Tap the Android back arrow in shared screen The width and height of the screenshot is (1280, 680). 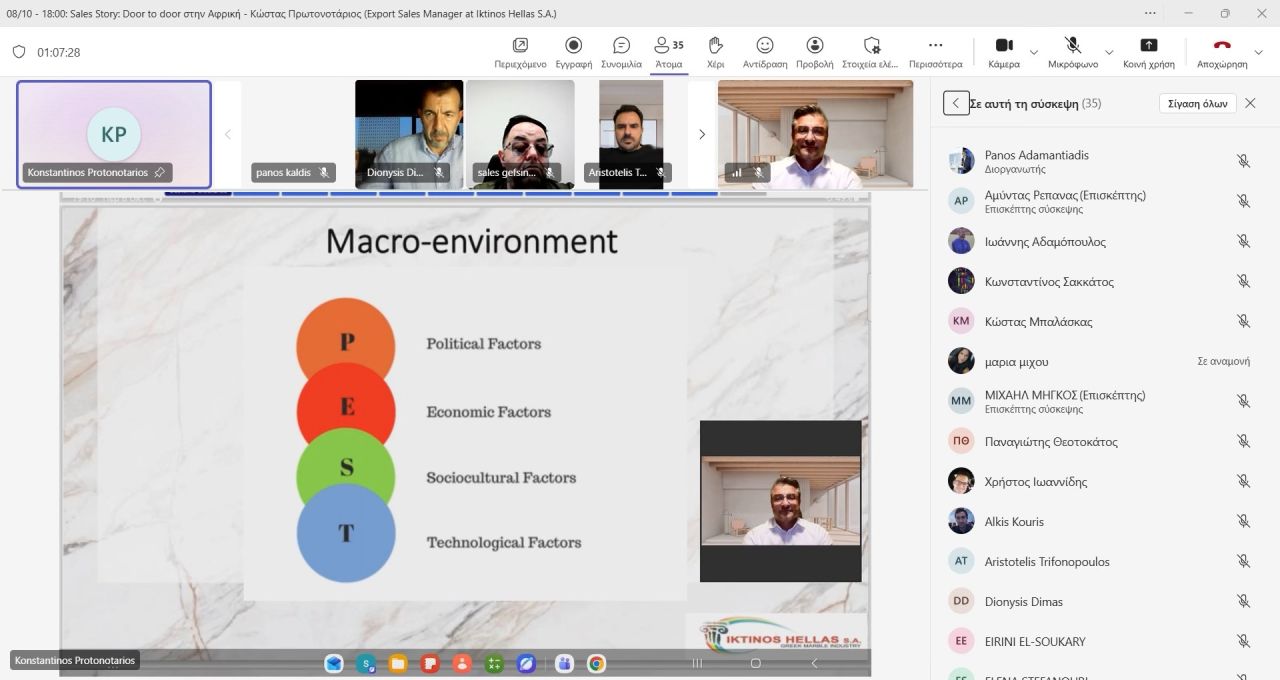click(x=814, y=663)
